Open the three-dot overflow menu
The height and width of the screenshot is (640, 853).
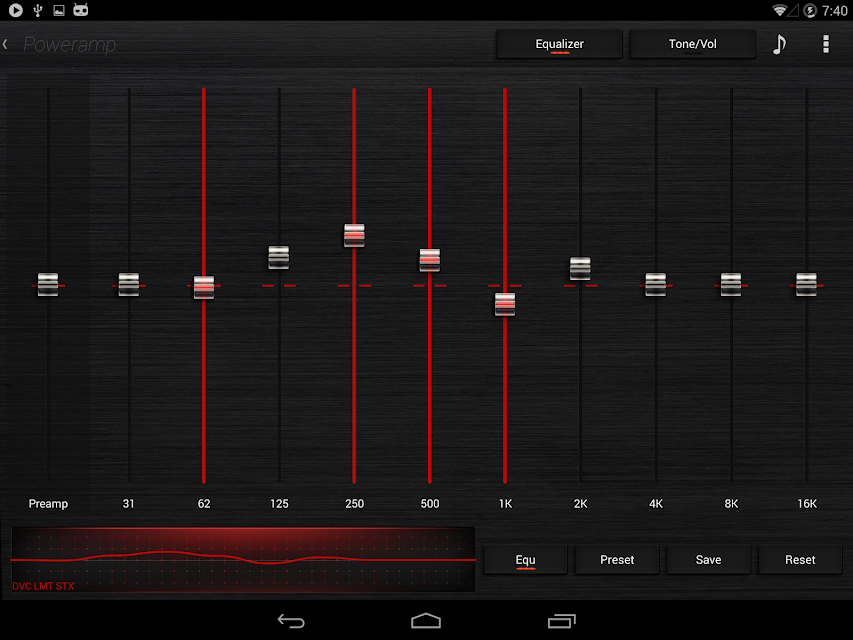tap(825, 44)
